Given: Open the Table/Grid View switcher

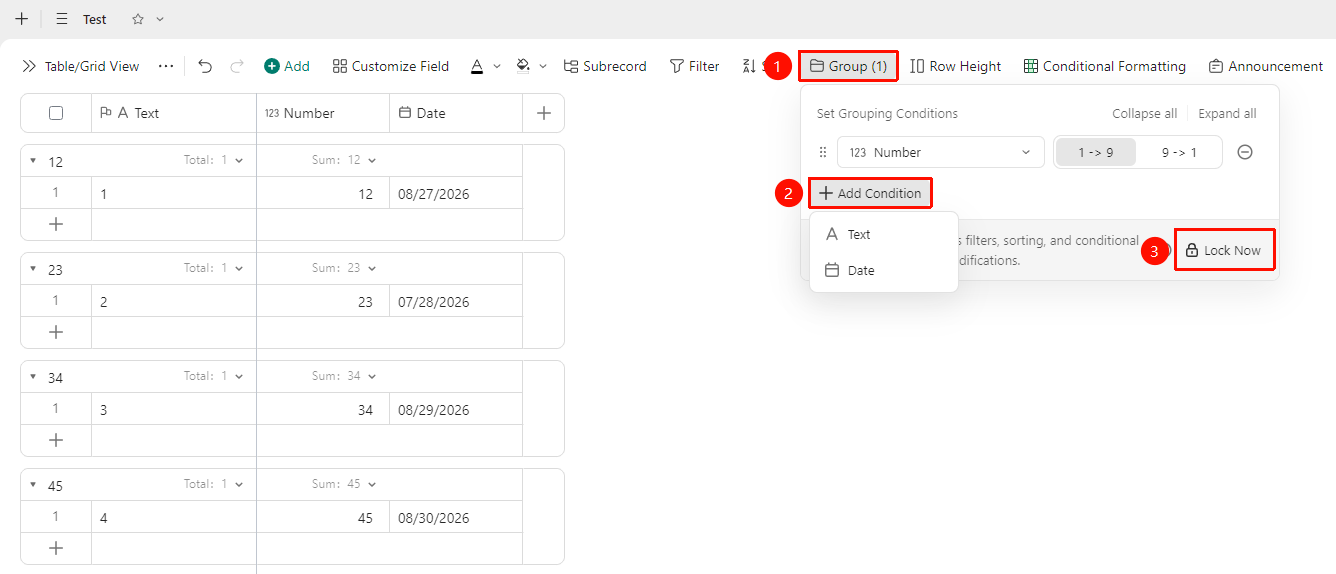Looking at the screenshot, I should coord(81,66).
